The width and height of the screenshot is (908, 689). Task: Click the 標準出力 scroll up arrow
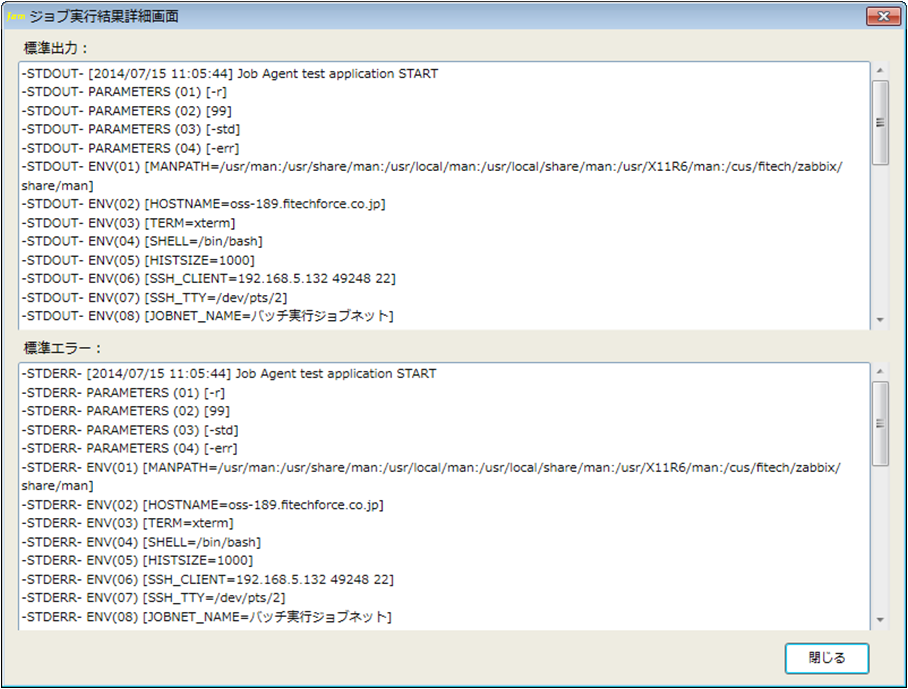(x=880, y=70)
